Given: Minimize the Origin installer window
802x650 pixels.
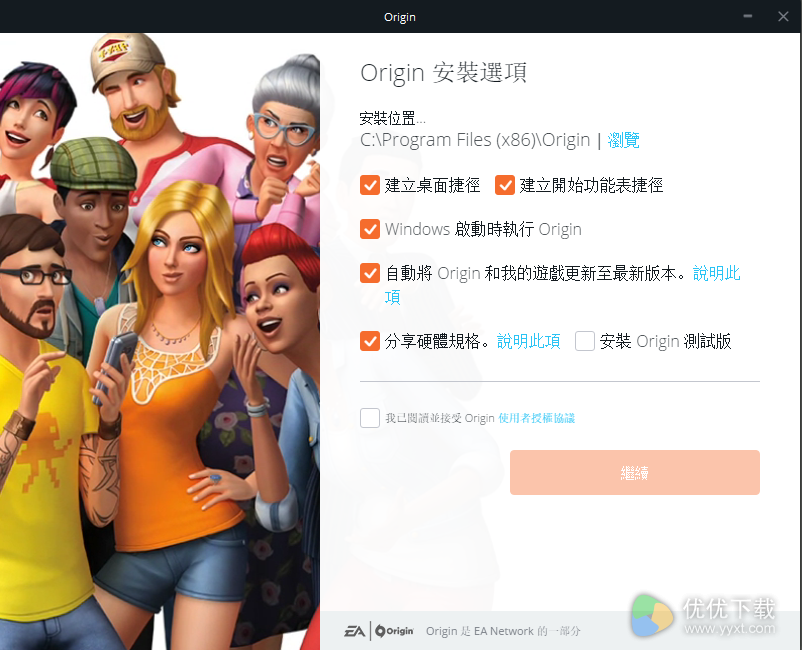Looking at the screenshot, I should 748,16.
